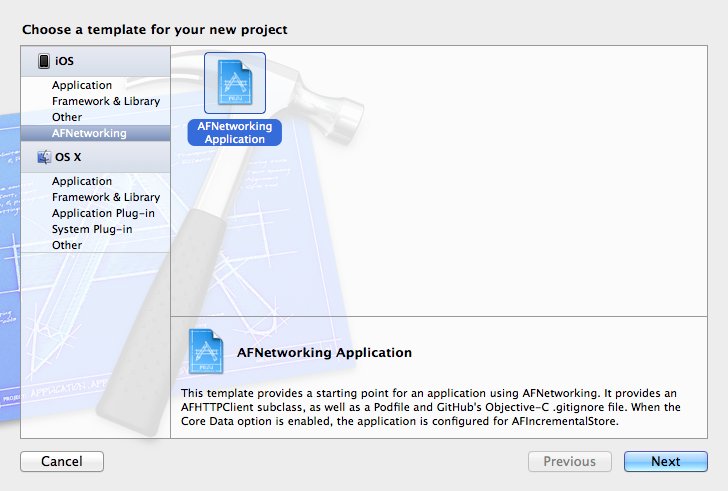Click the template description paragraph text
Viewport: 728px width, 491px height.
(x=430, y=407)
